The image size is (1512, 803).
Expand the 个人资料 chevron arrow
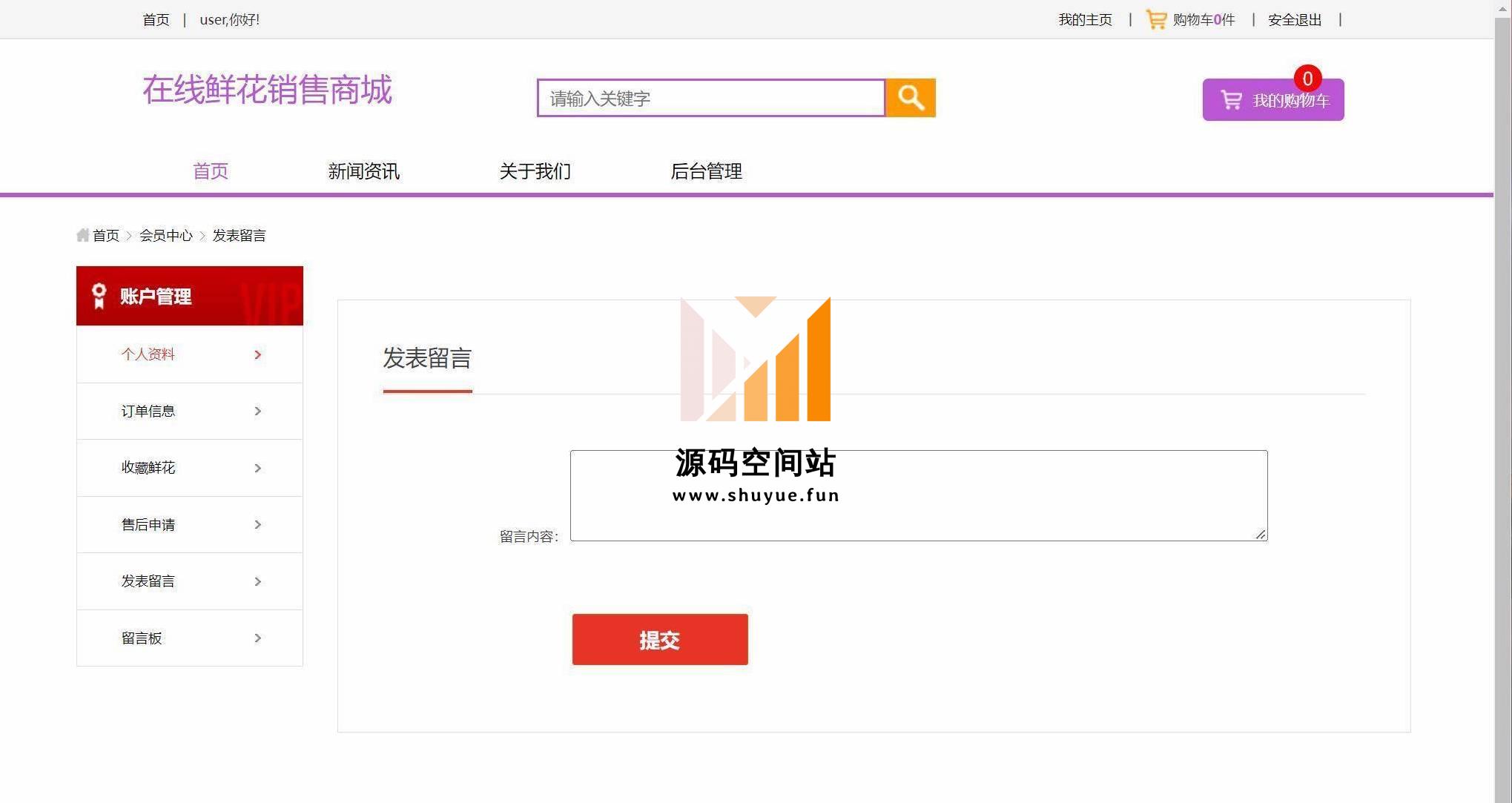[x=258, y=354]
